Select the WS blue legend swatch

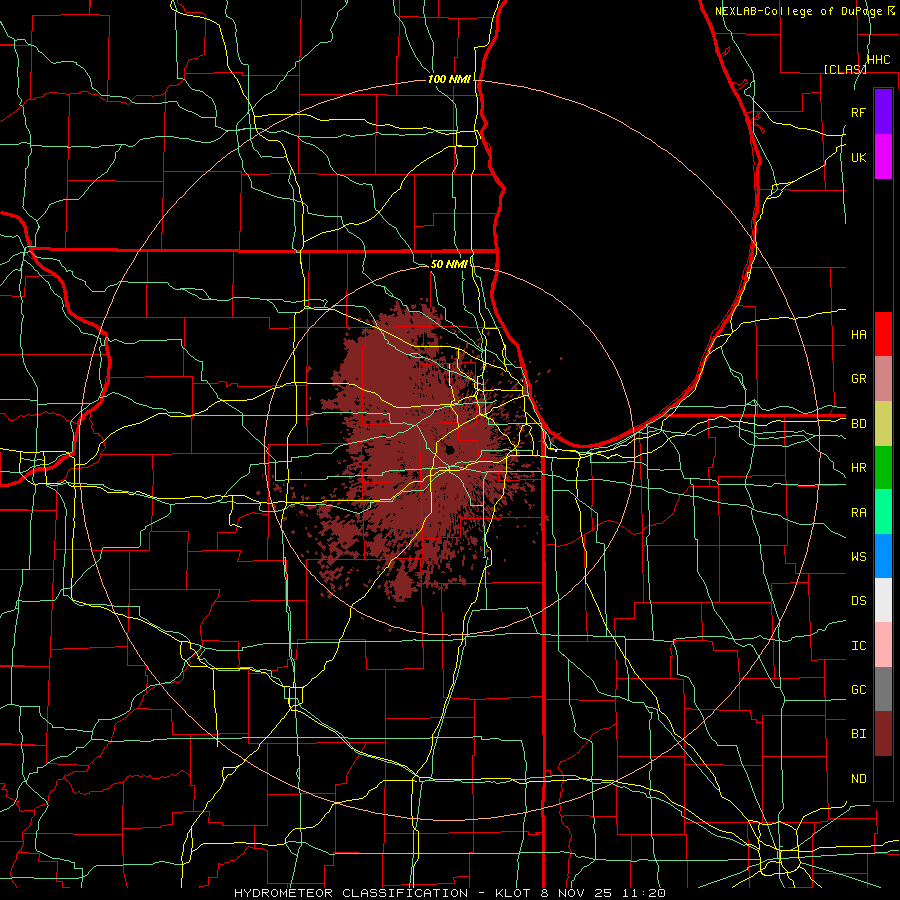pos(883,556)
